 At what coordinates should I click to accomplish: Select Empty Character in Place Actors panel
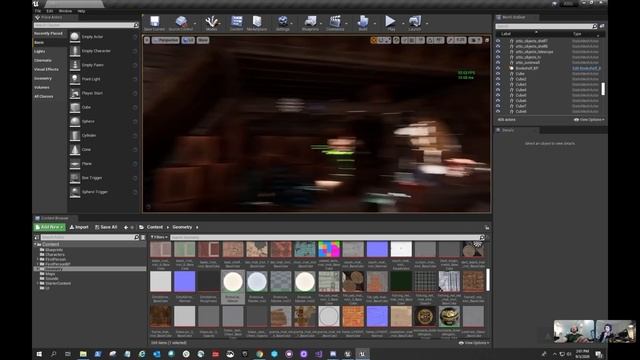(x=103, y=51)
